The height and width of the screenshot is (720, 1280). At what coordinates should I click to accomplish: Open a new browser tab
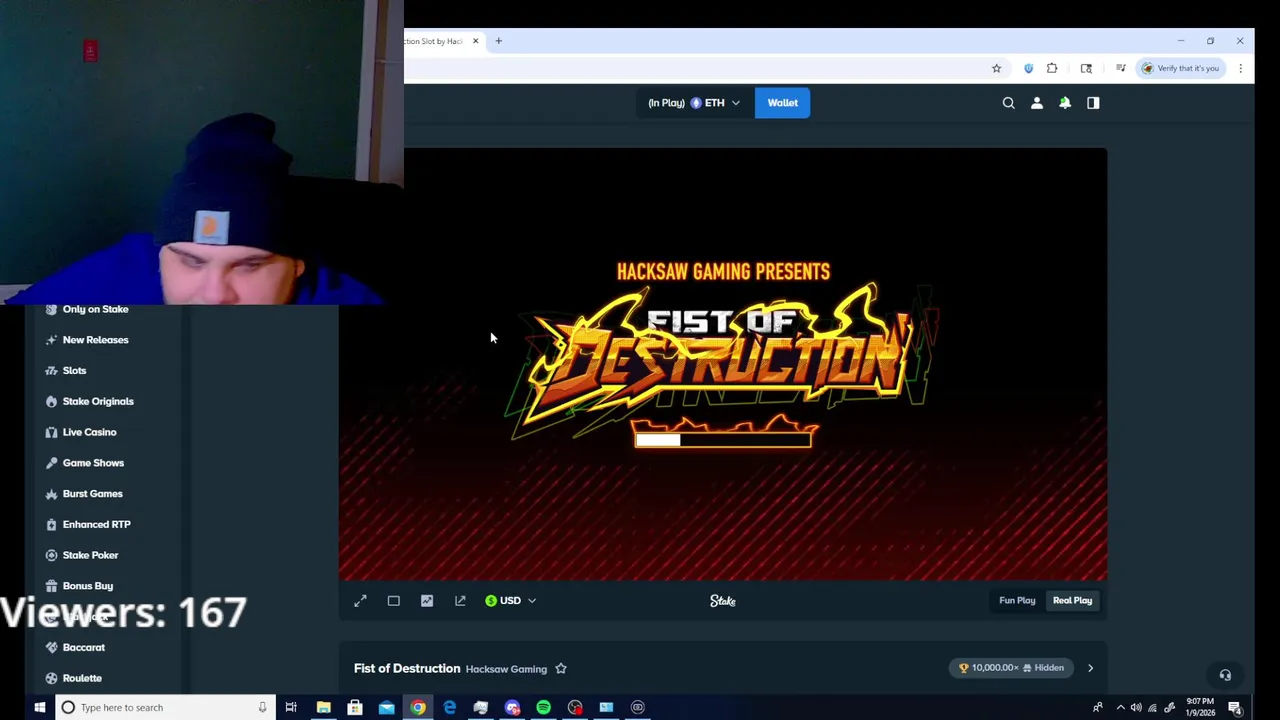pos(498,41)
